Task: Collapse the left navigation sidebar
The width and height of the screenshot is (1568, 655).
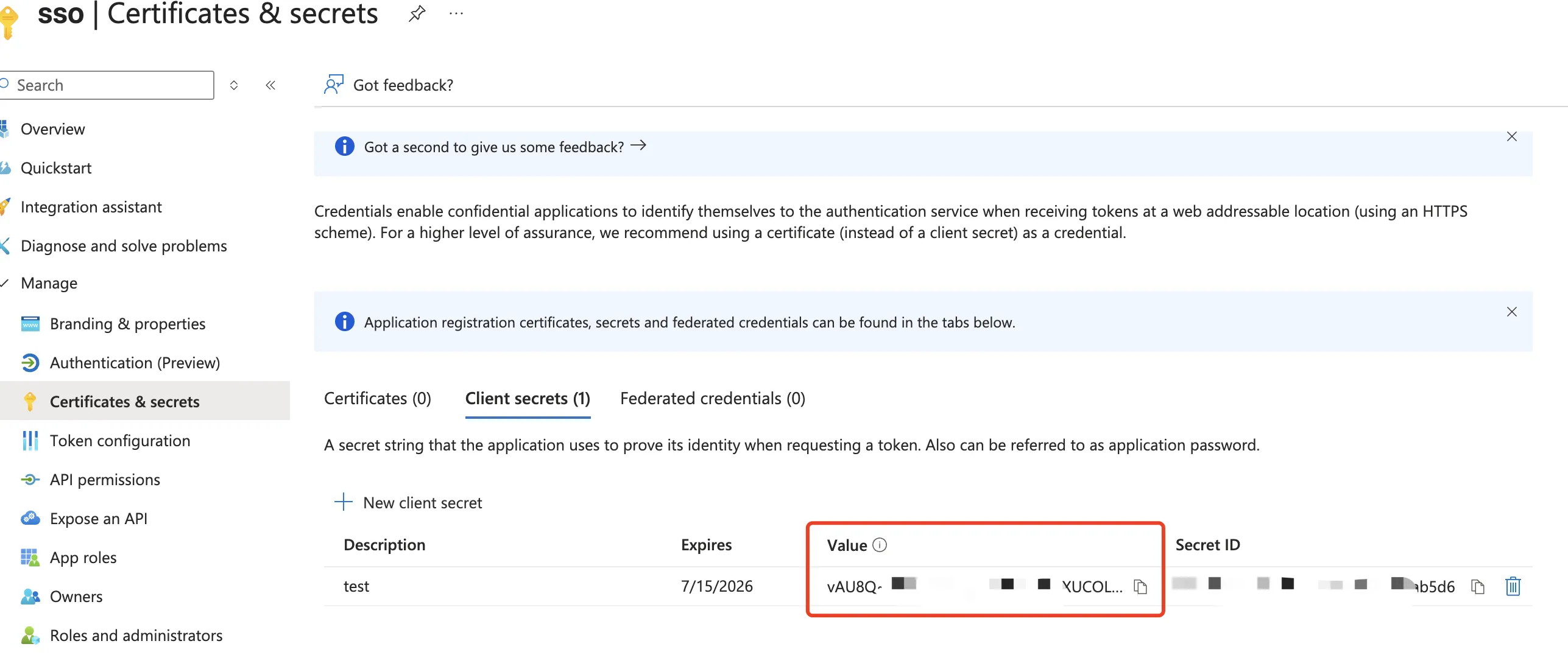Action: (270, 85)
